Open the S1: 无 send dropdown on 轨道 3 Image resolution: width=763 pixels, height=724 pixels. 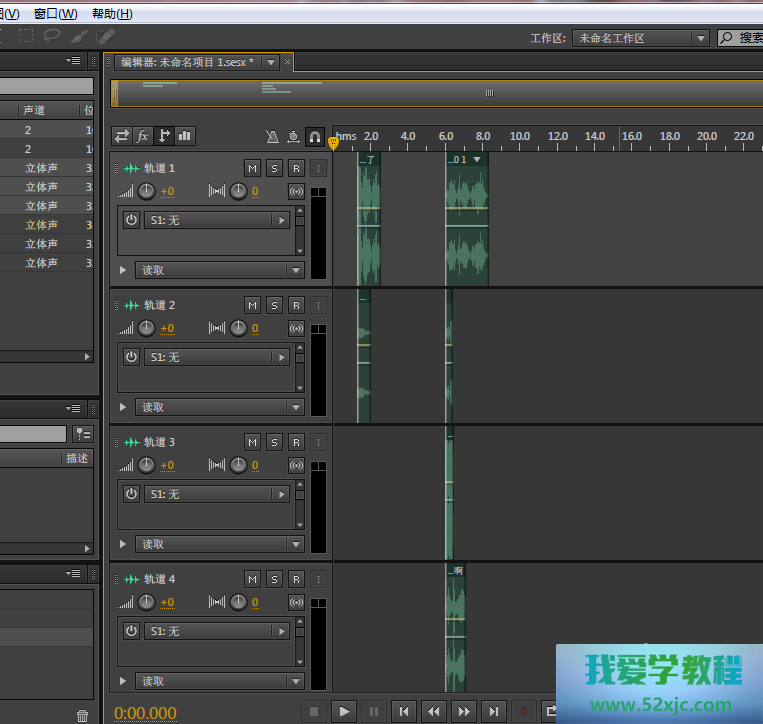(x=216, y=494)
